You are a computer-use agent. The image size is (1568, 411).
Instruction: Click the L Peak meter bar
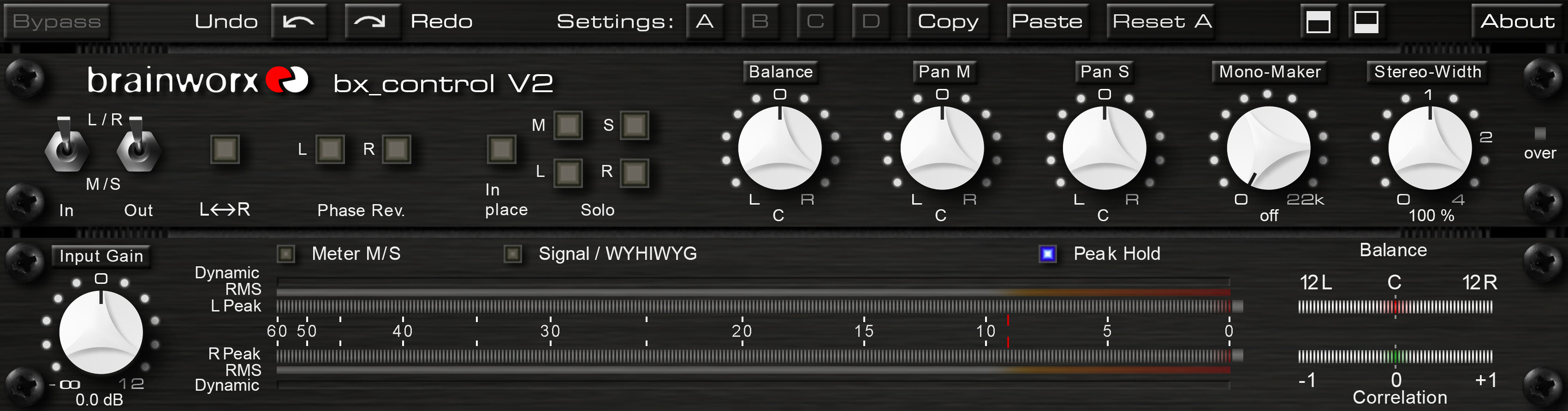(760, 306)
